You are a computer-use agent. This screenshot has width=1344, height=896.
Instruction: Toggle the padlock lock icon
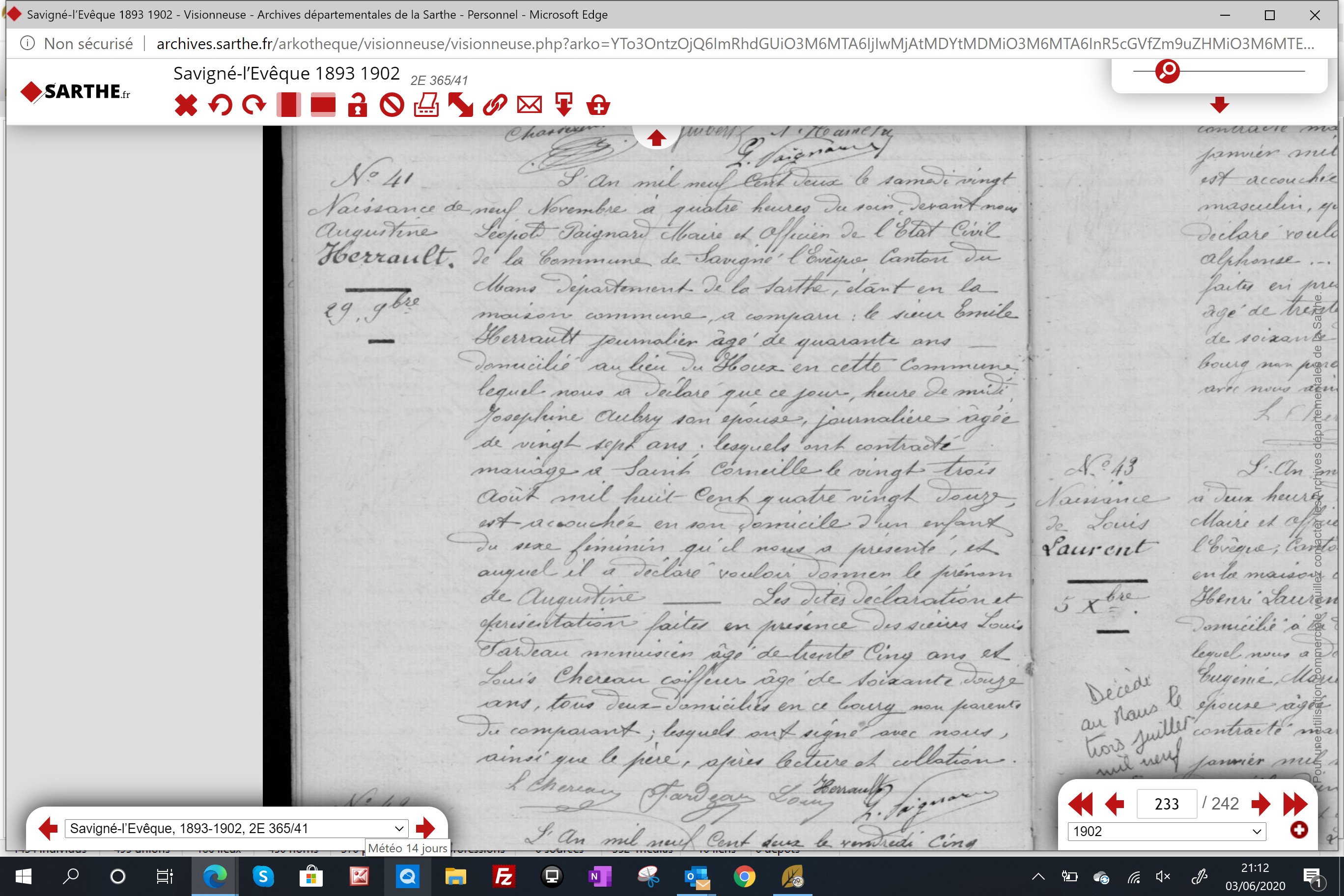click(x=357, y=105)
